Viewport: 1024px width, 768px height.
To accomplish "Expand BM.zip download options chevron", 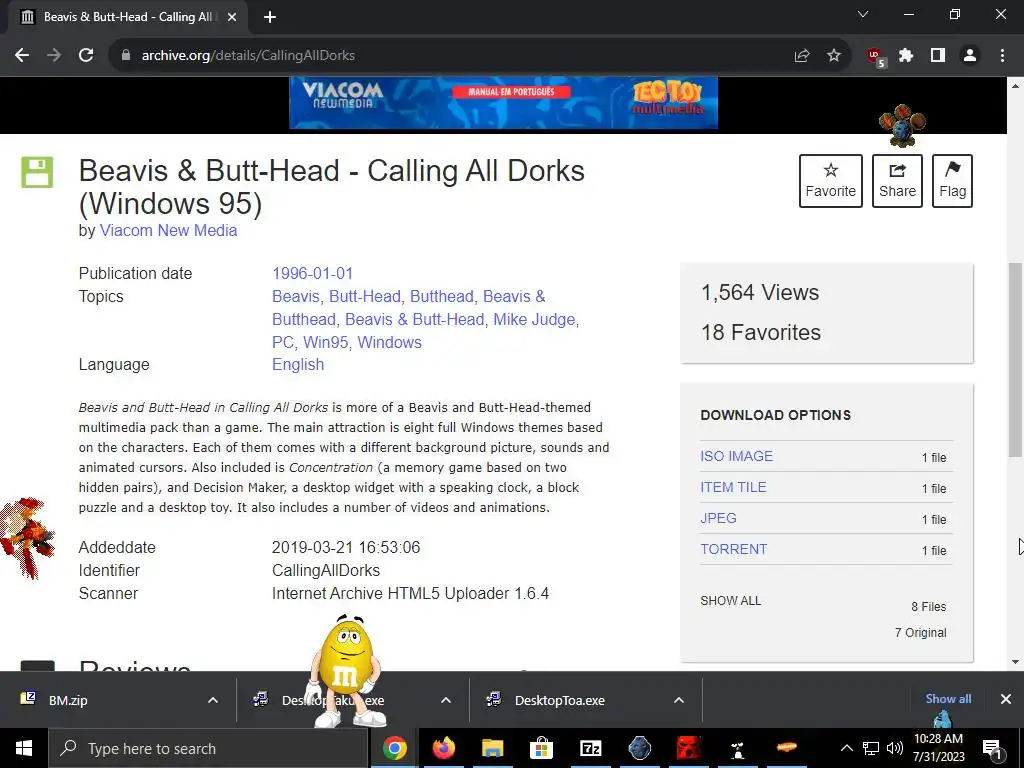I will pyautogui.click(x=212, y=700).
